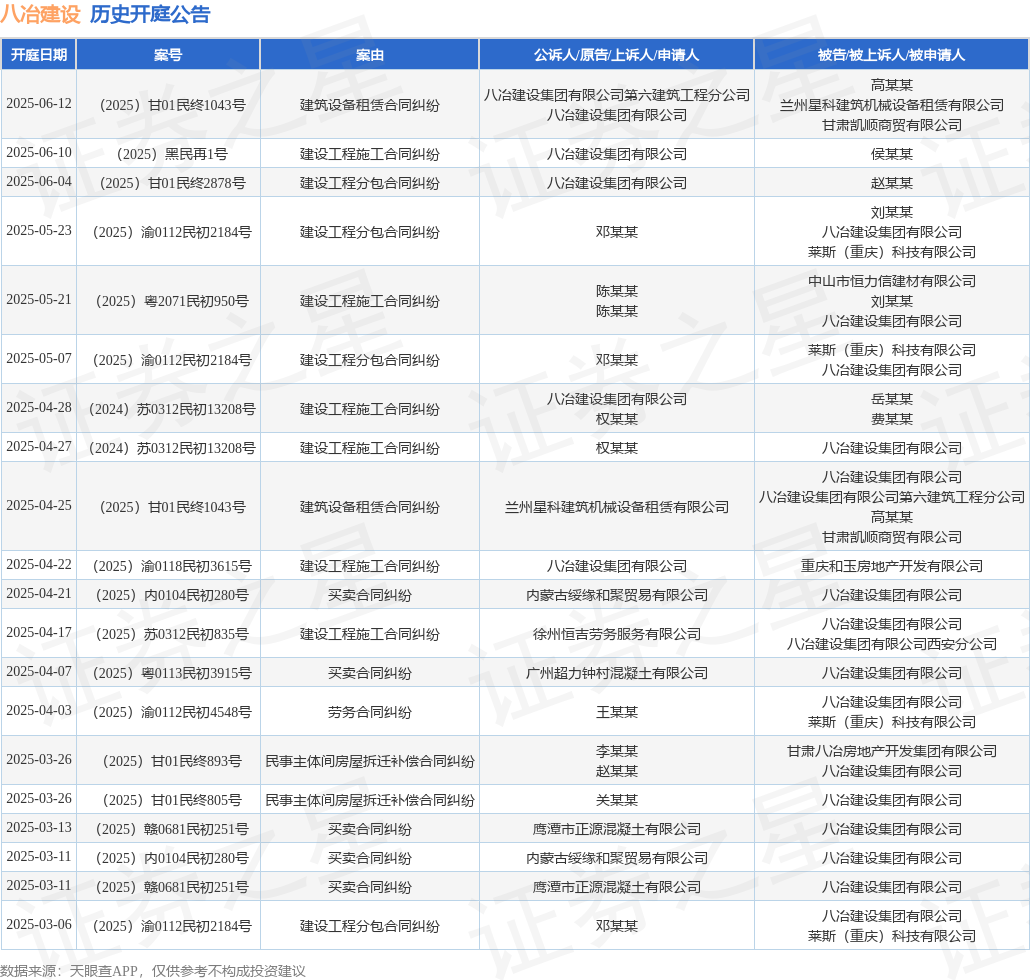Select the date 2025-03-13

[x=39, y=828]
